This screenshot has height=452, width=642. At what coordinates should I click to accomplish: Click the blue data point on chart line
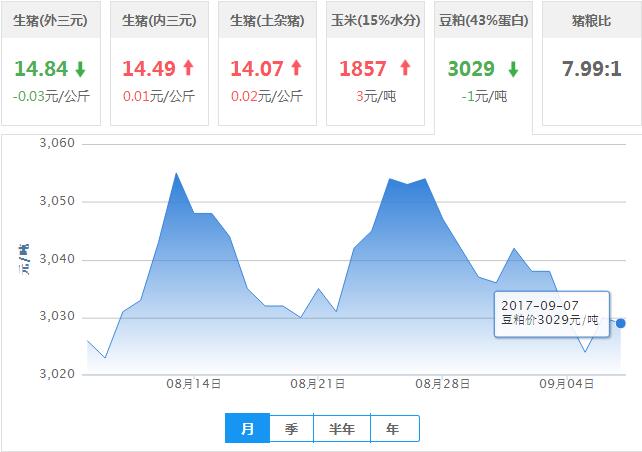click(621, 323)
